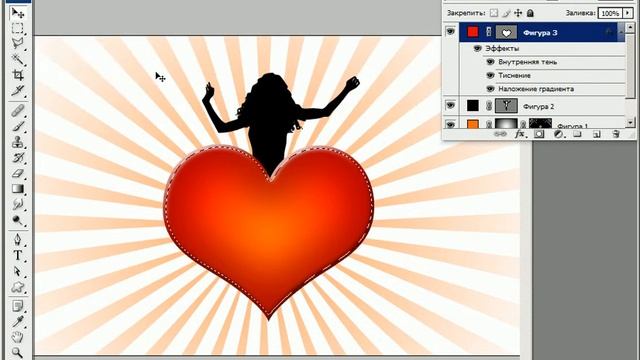Select the Фигура 1 vector mask thumbnail
This screenshot has height=360, width=640.
[540, 124]
